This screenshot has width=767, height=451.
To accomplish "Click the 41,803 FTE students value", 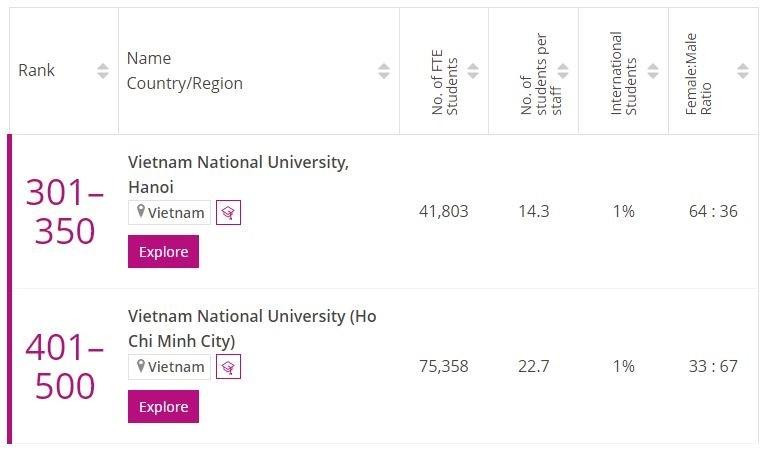I will (x=443, y=212).
